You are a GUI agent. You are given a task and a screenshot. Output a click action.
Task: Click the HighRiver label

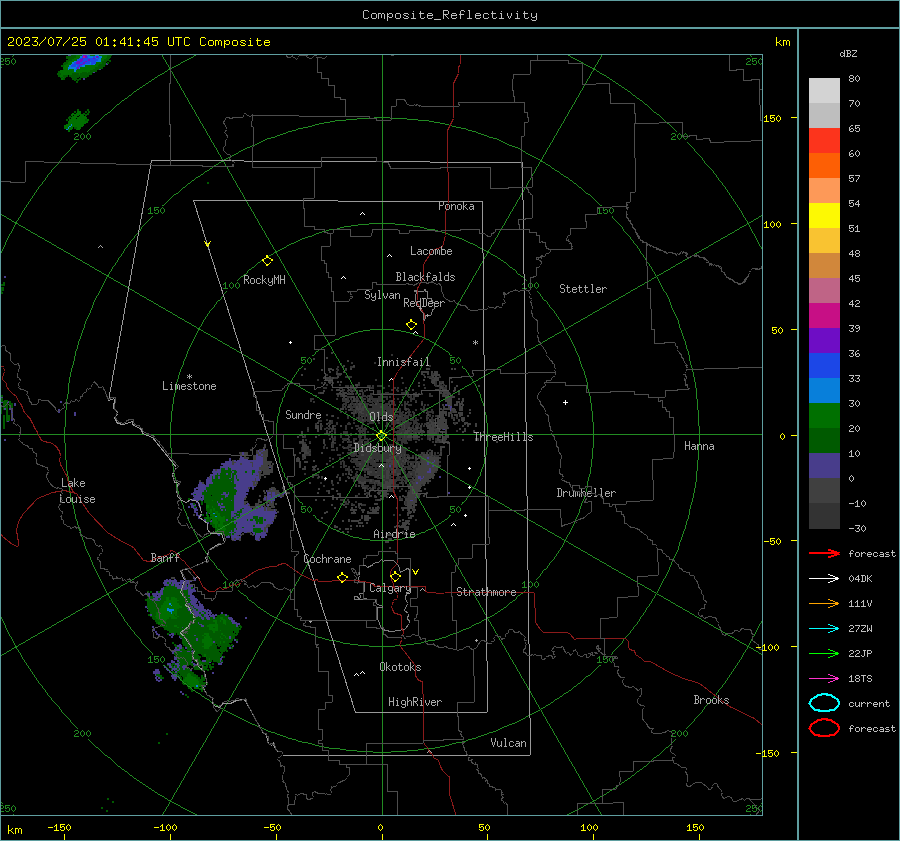point(415,702)
